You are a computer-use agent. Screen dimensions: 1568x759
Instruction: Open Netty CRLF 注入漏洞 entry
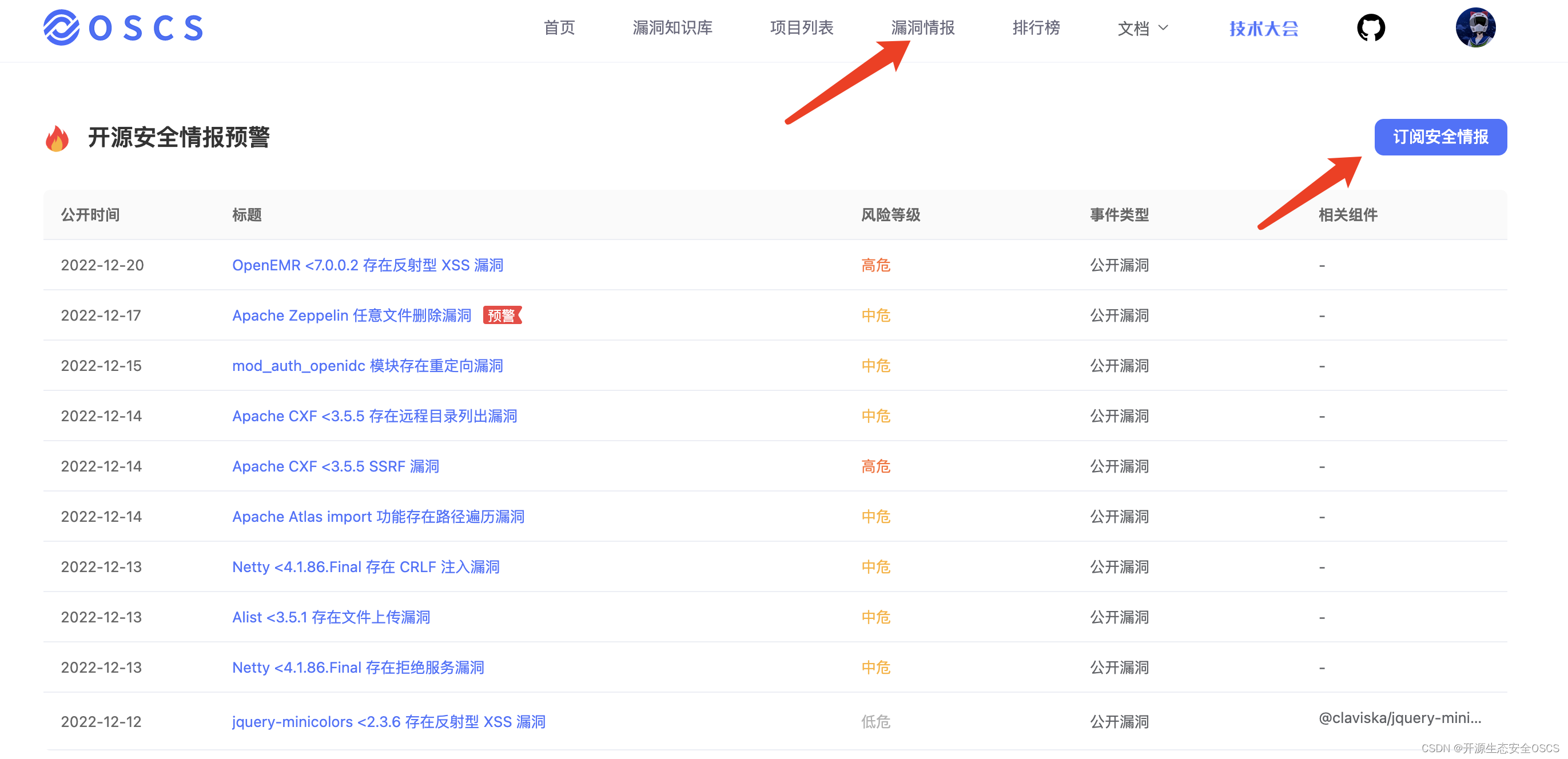pyautogui.click(x=366, y=567)
